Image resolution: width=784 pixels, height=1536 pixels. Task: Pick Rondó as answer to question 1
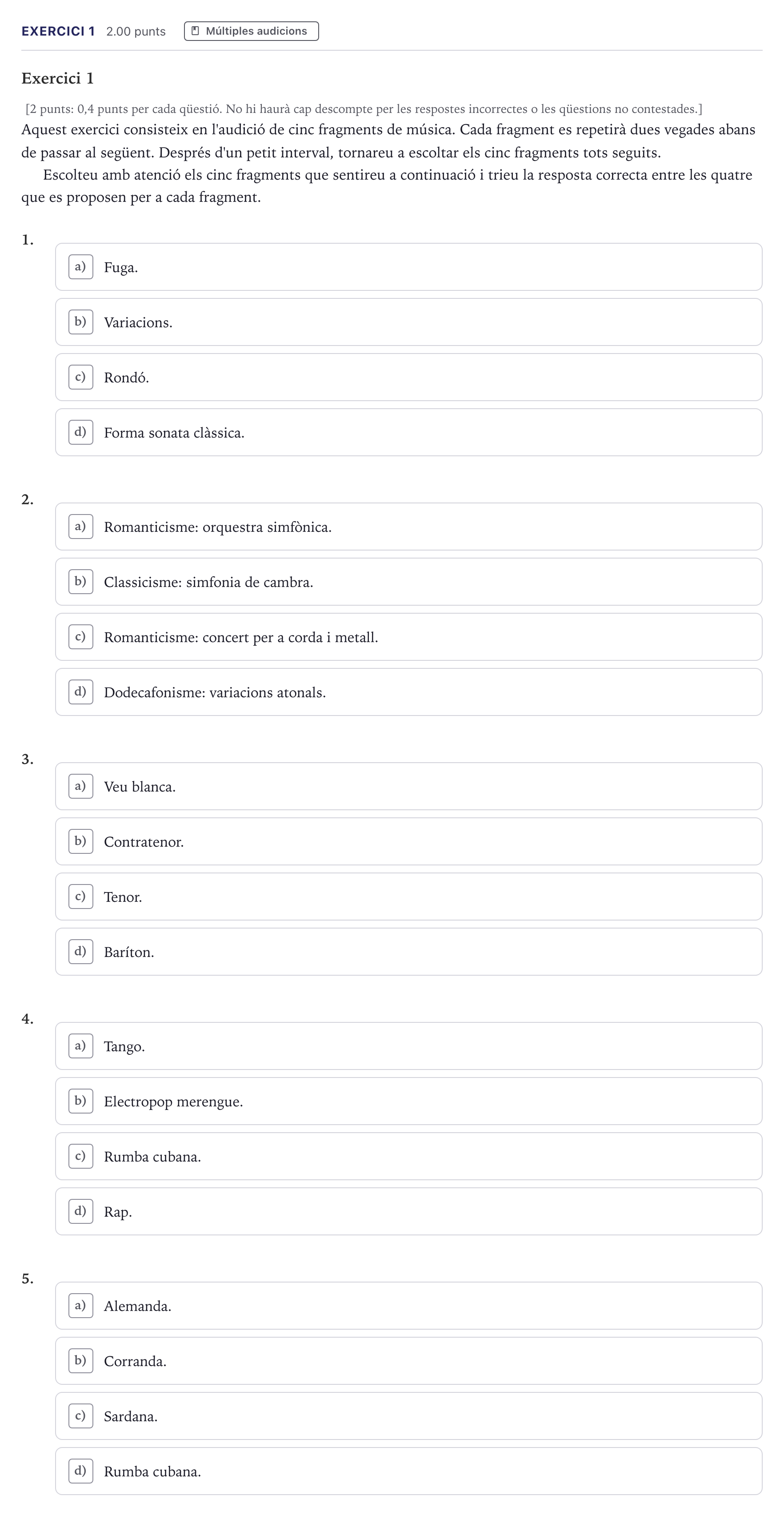coord(409,378)
